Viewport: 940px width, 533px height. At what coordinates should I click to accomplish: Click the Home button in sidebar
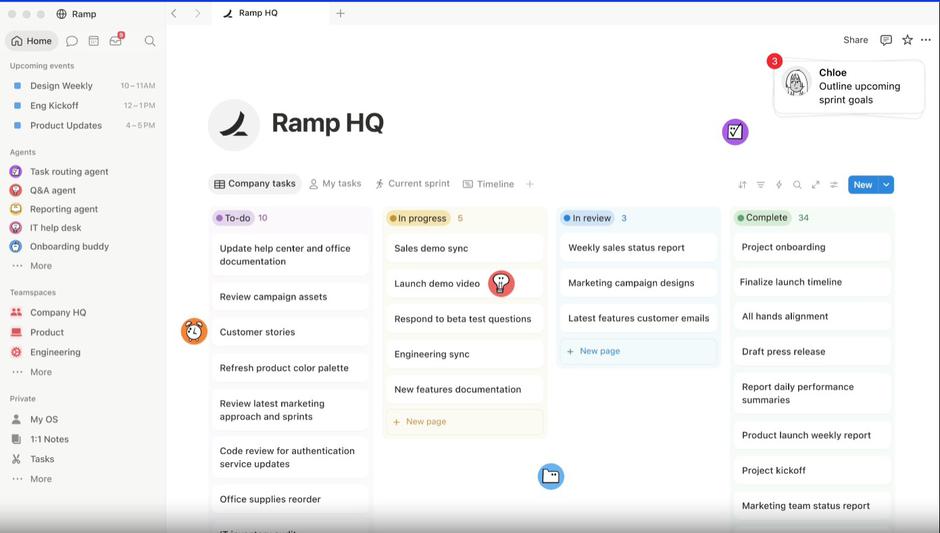click(32, 41)
